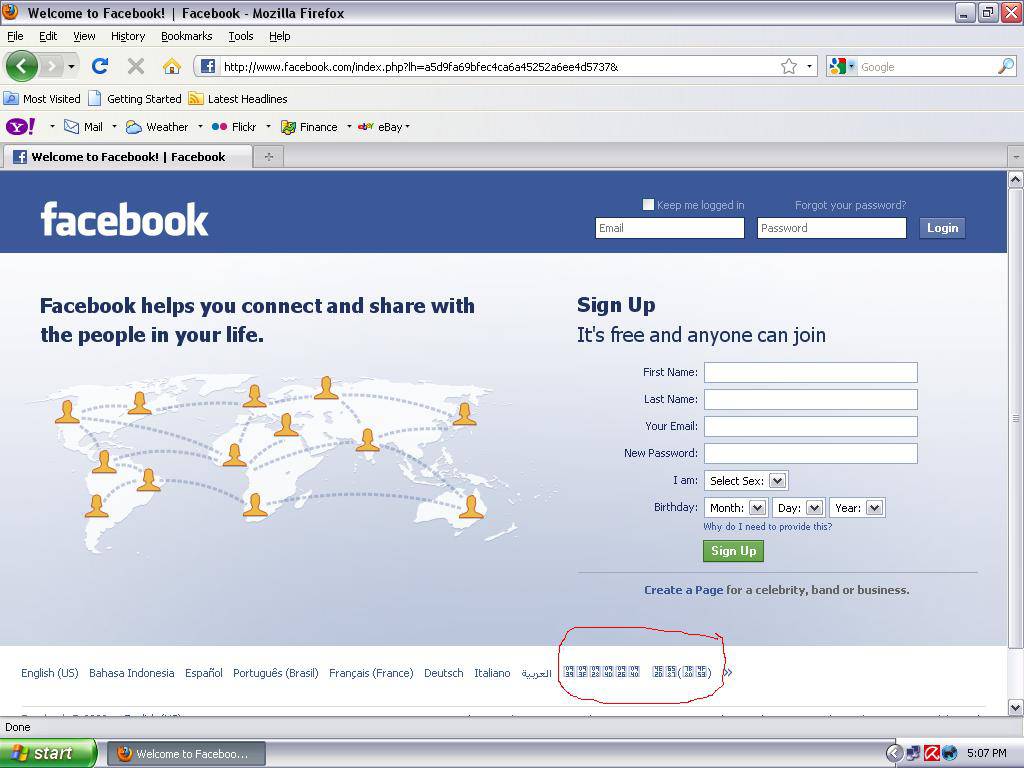
Task: Open the Windows start button
Action: click(48, 753)
